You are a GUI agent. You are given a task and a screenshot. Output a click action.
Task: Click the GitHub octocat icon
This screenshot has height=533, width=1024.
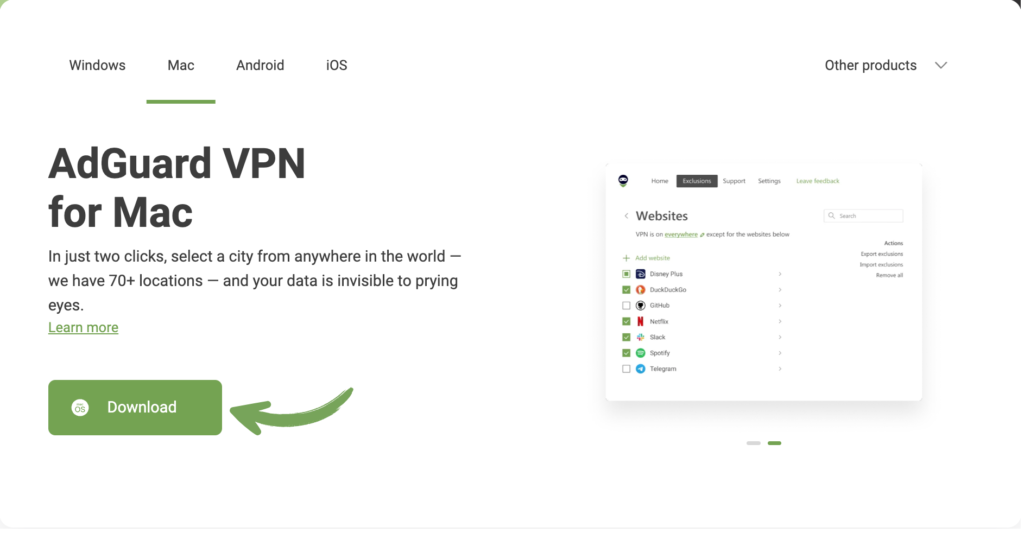[x=641, y=306]
